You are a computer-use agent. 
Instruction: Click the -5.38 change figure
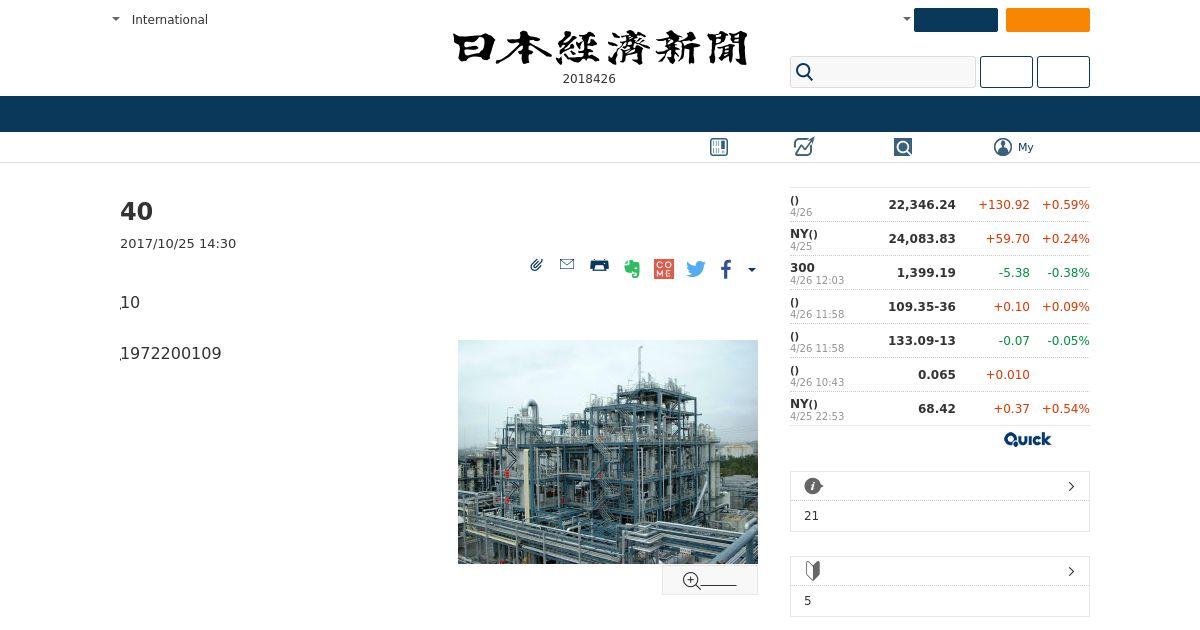pos(1014,272)
